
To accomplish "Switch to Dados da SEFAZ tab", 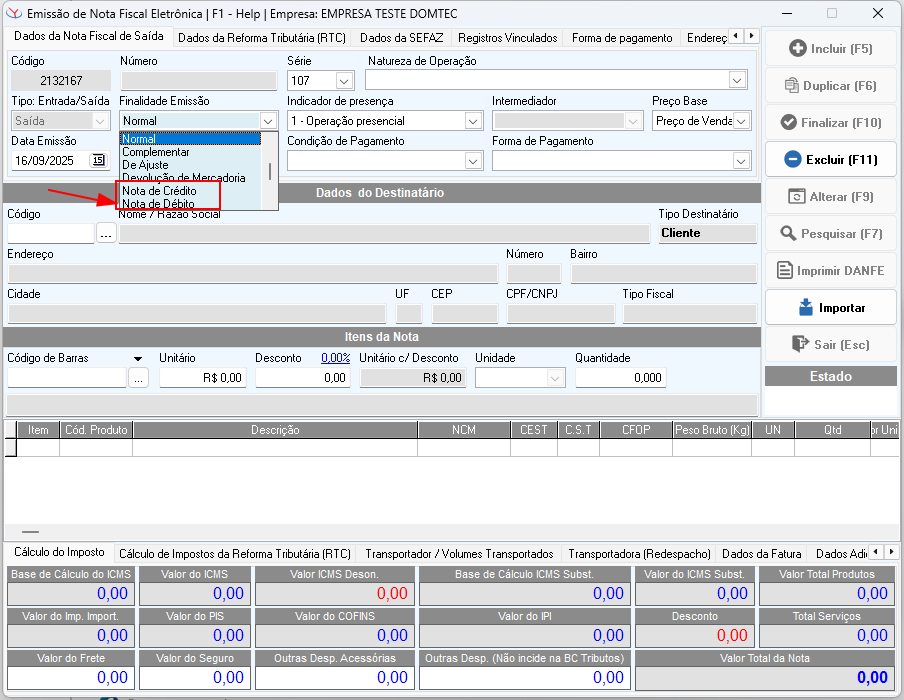I will pyautogui.click(x=402, y=38).
